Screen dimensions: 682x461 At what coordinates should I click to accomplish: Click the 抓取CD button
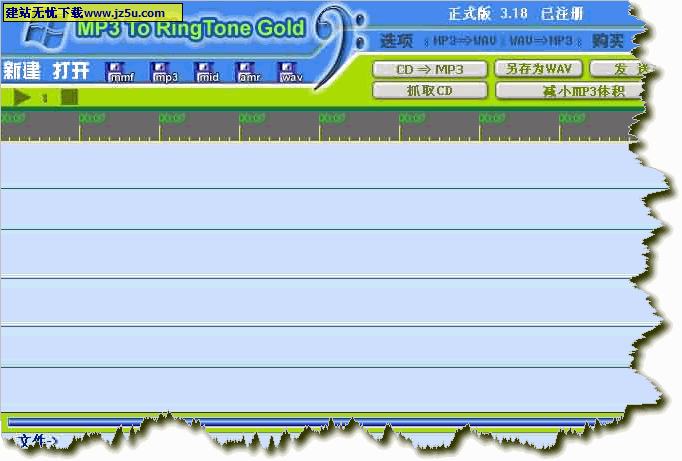click(x=430, y=90)
